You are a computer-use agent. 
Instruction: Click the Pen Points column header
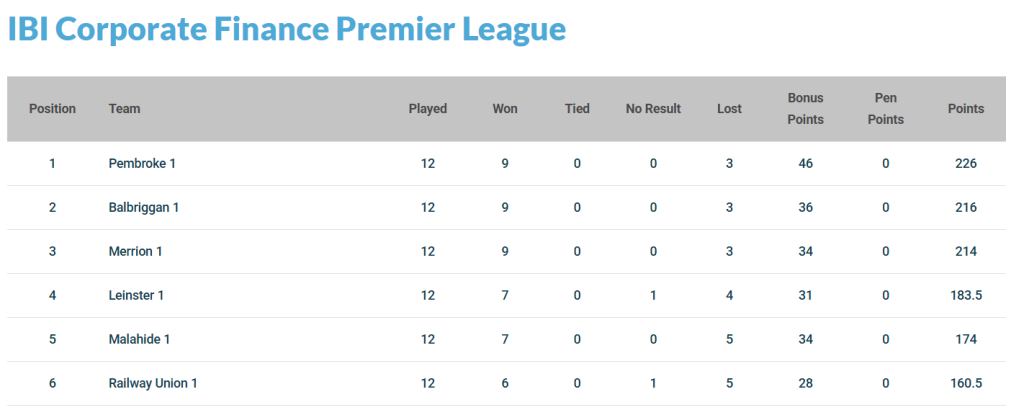(886, 108)
